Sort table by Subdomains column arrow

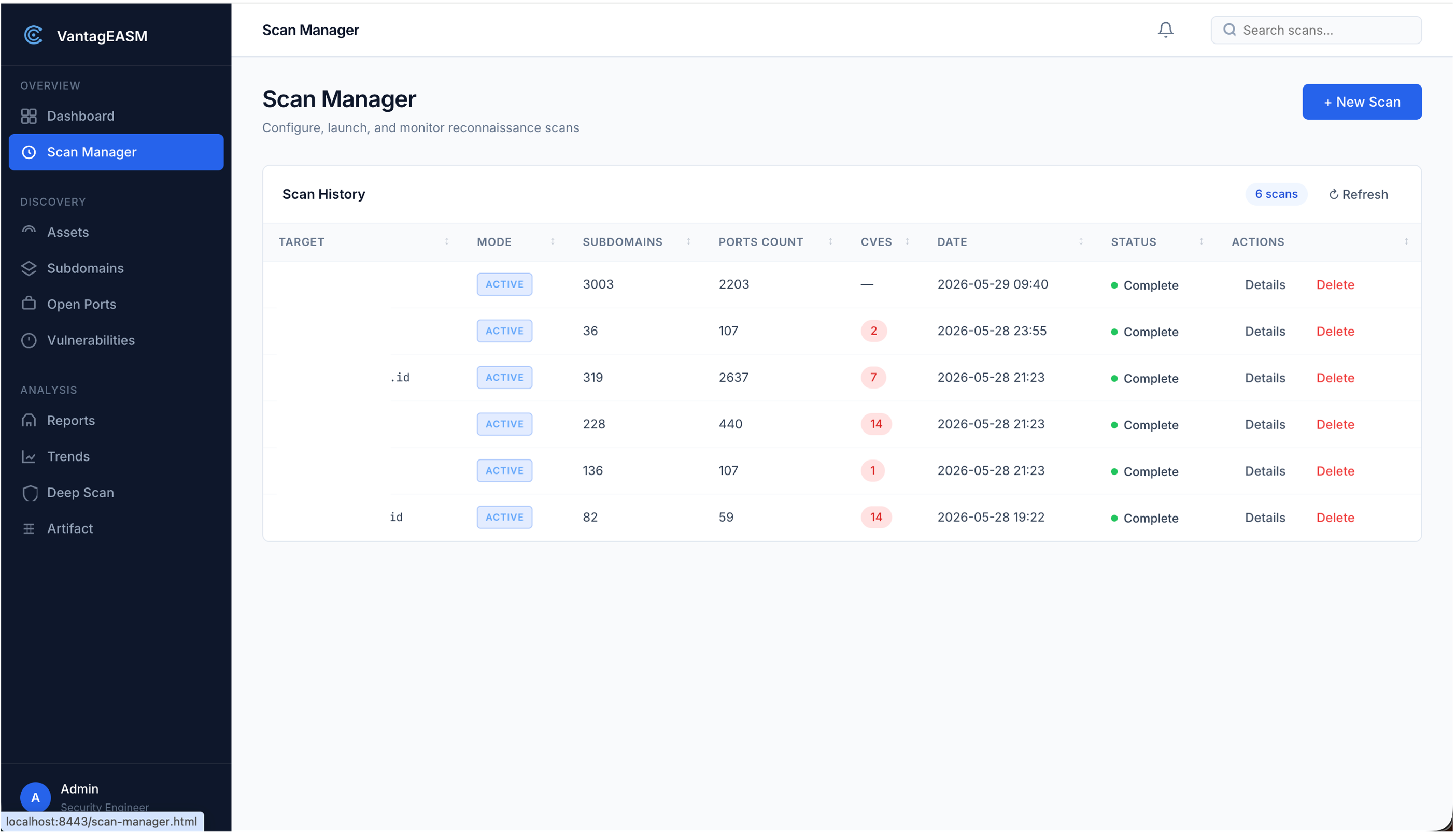(689, 241)
